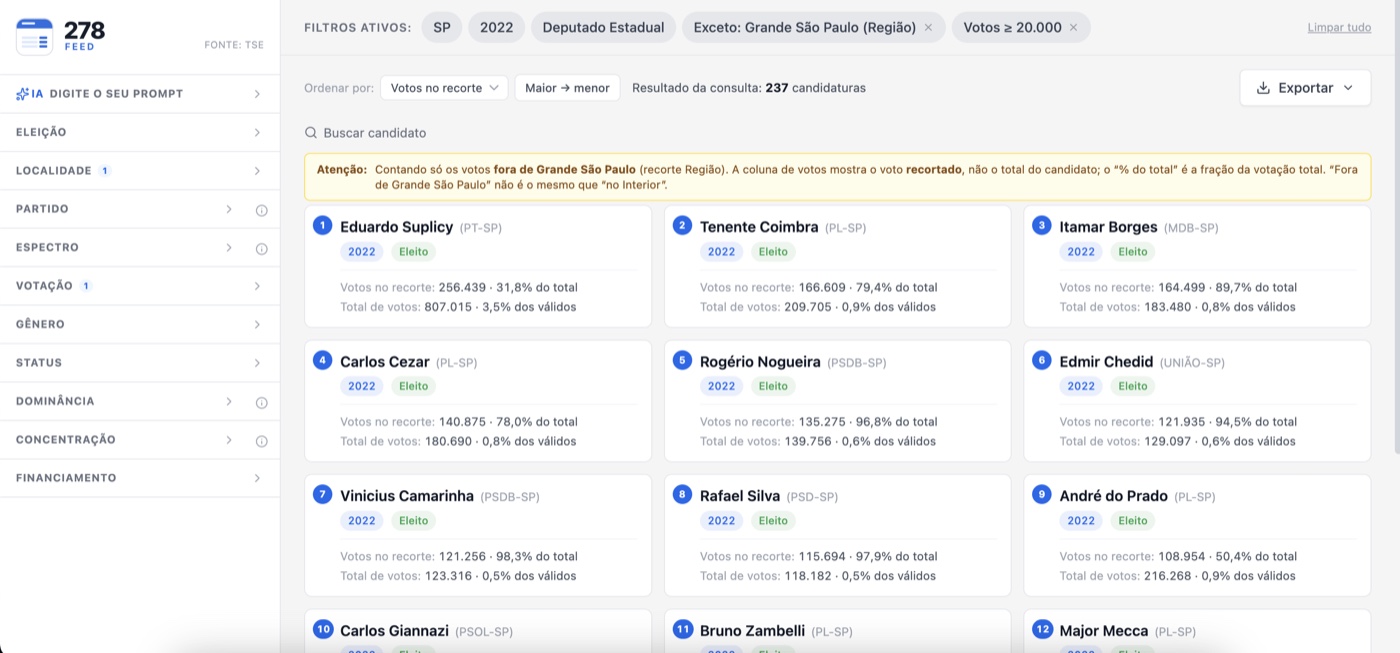Click the info icon beside Espectro

point(261,248)
